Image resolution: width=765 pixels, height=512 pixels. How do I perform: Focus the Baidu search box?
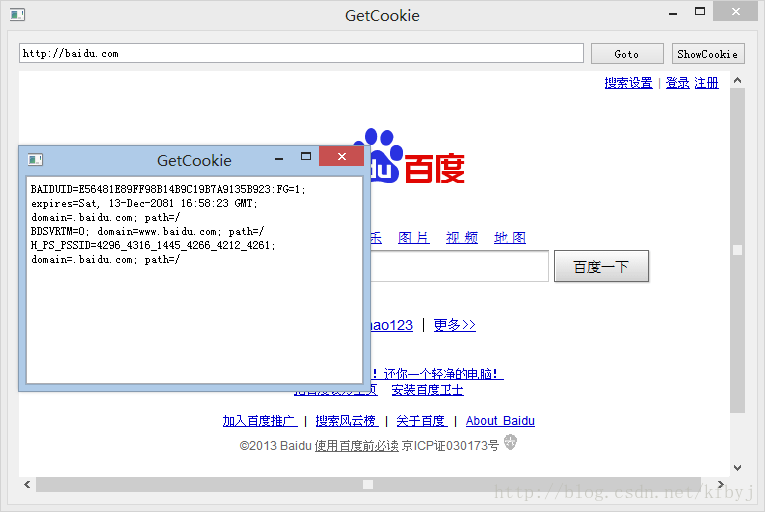(x=460, y=266)
